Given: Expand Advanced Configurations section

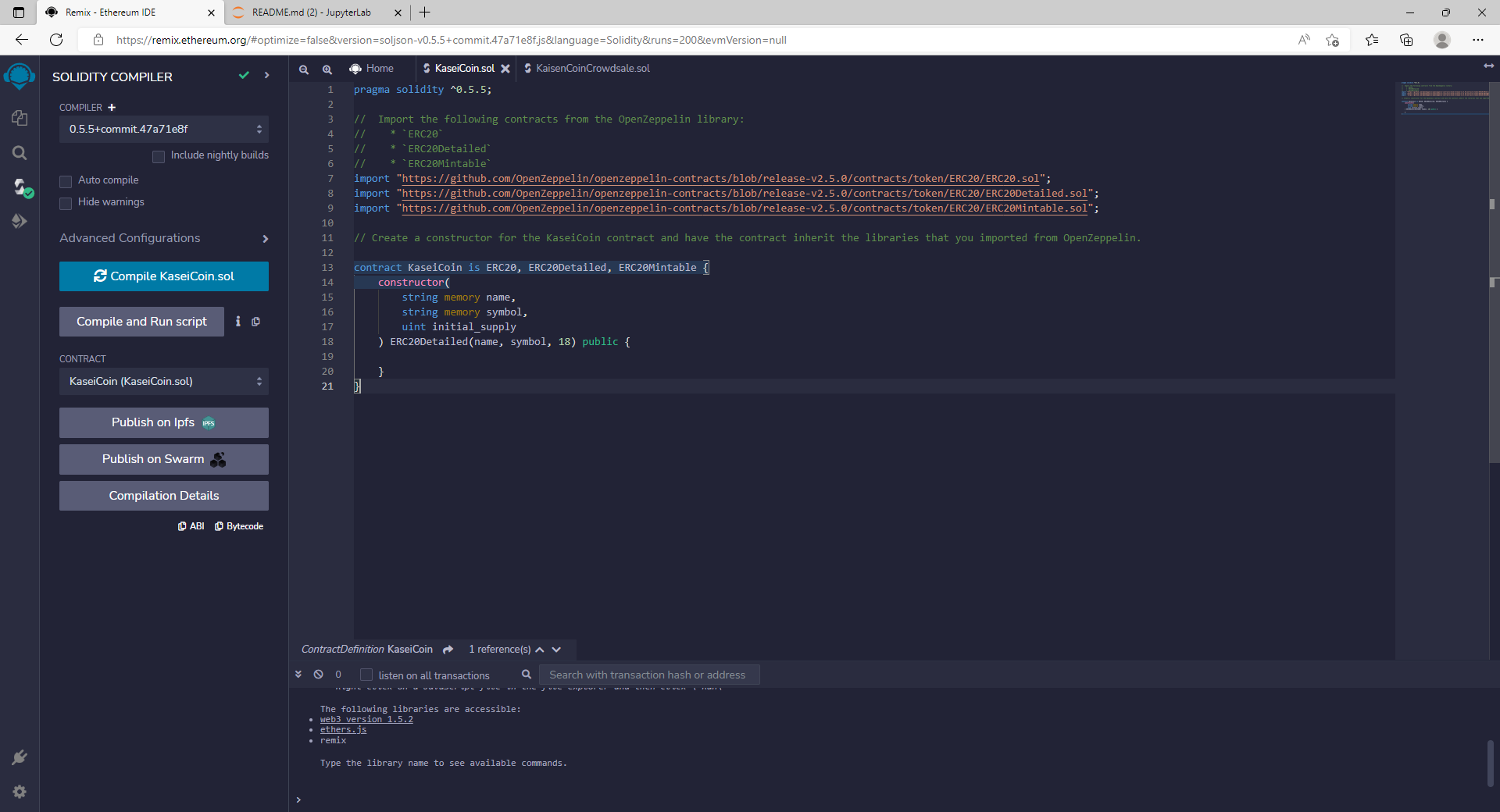Looking at the screenshot, I should click(x=164, y=238).
